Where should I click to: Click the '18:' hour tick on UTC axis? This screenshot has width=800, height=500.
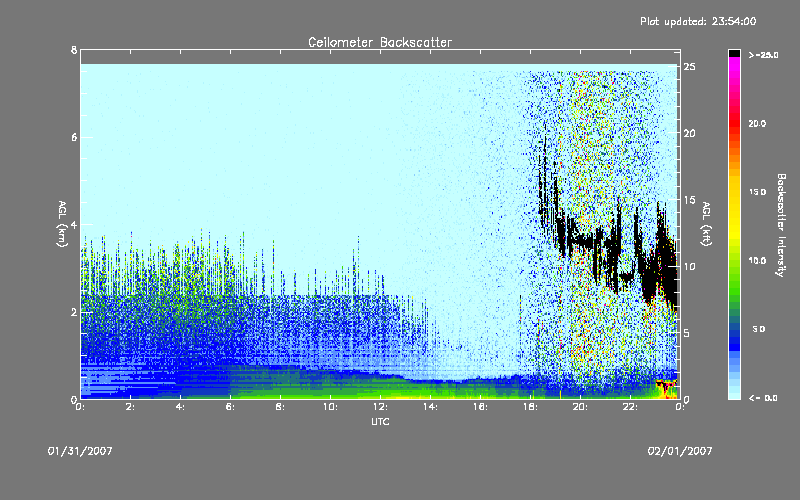point(530,407)
